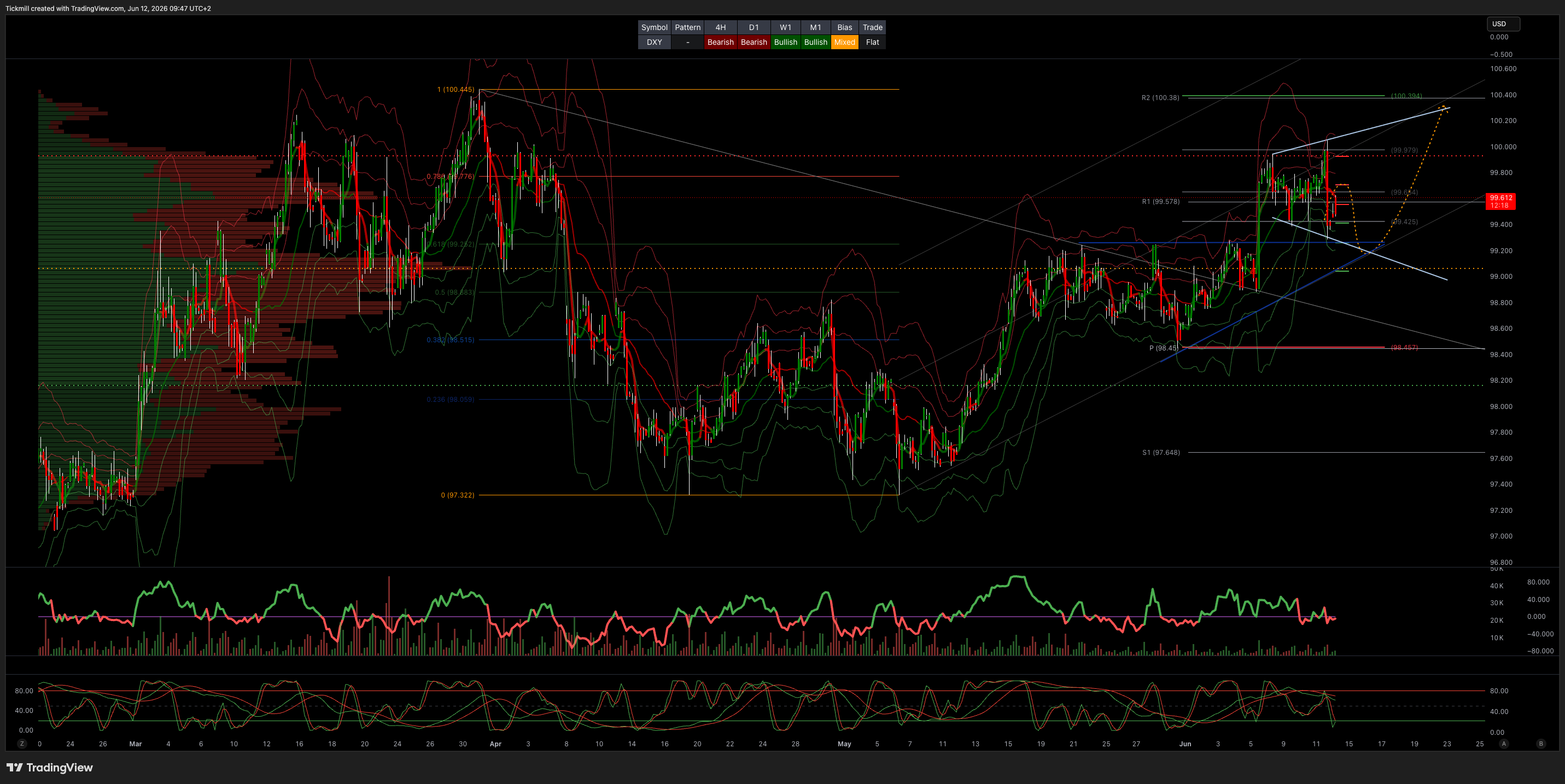Click the Bullish cell under M1

pos(815,42)
